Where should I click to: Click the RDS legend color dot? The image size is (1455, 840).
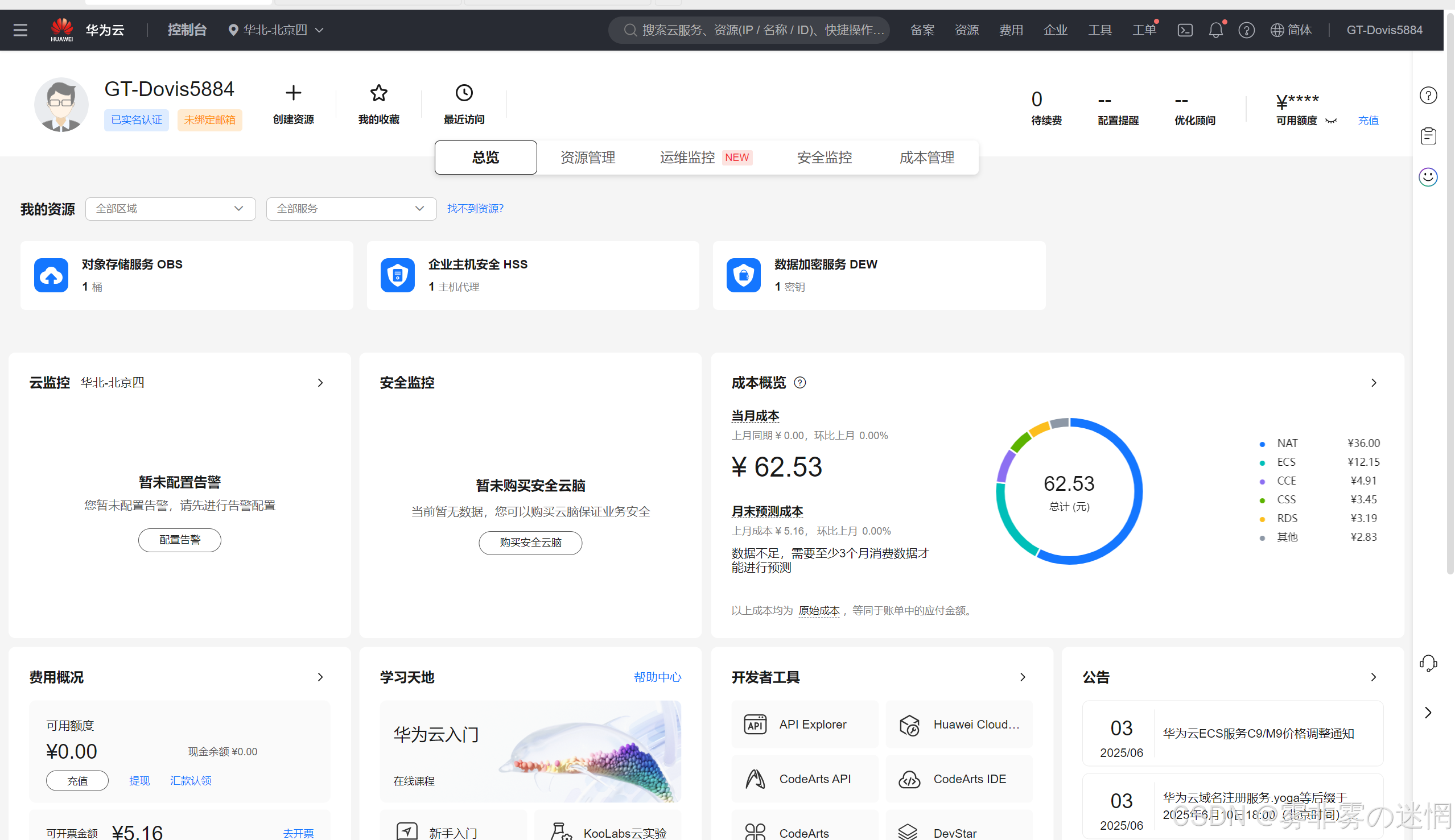1262,519
